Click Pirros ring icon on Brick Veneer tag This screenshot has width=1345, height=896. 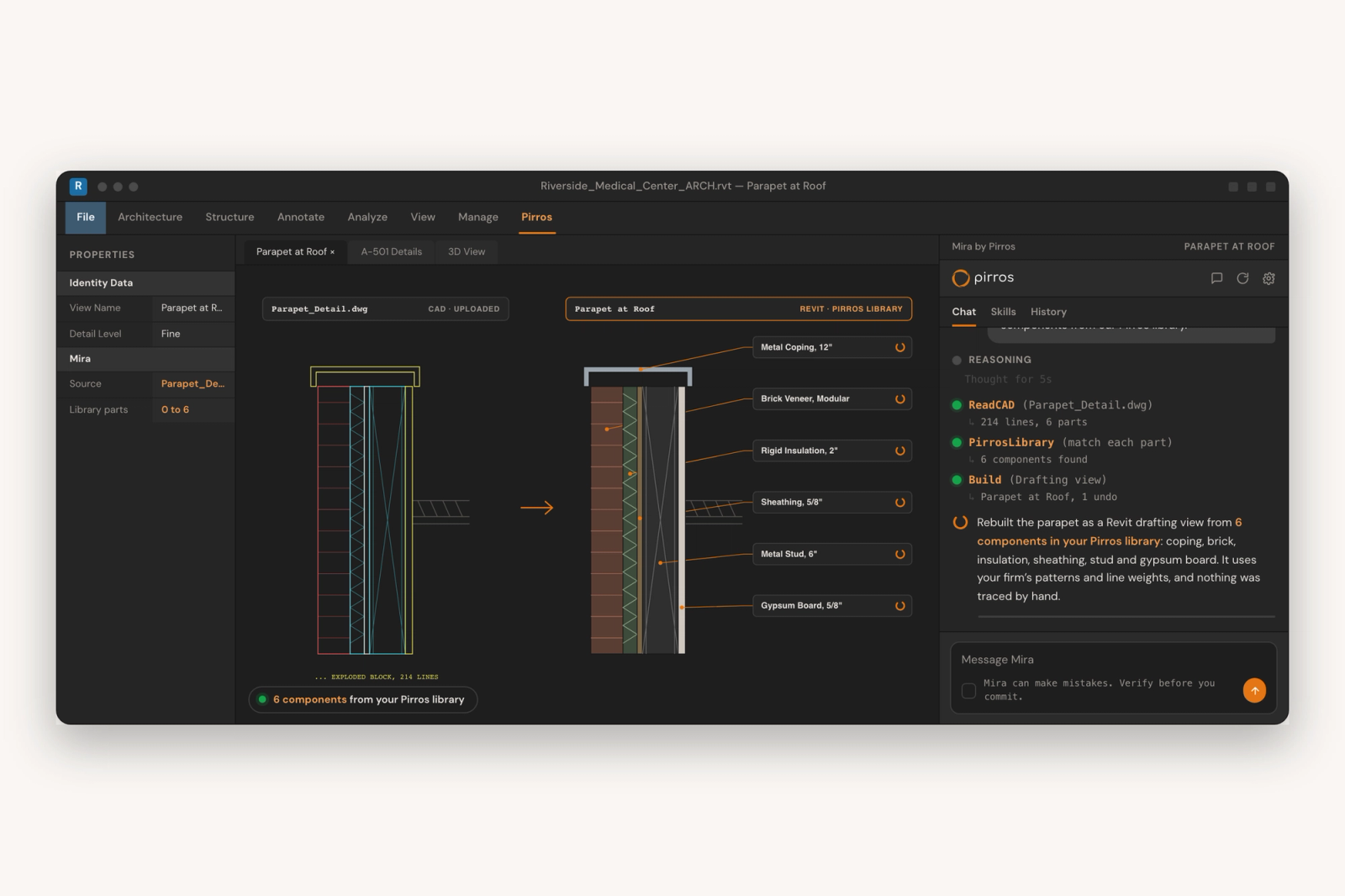pyautogui.click(x=899, y=399)
